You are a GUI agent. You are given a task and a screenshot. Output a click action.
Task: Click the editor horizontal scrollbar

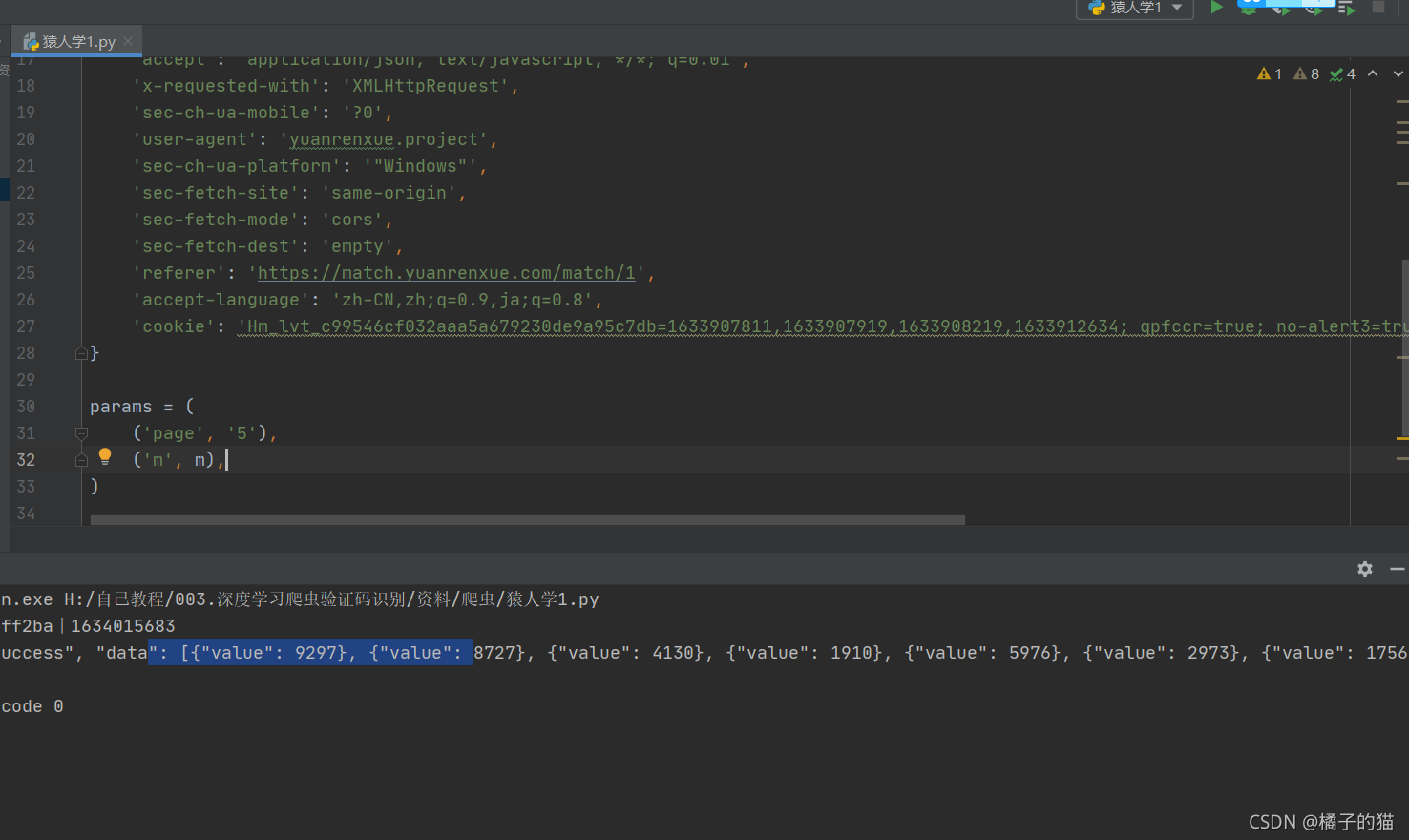click(528, 520)
